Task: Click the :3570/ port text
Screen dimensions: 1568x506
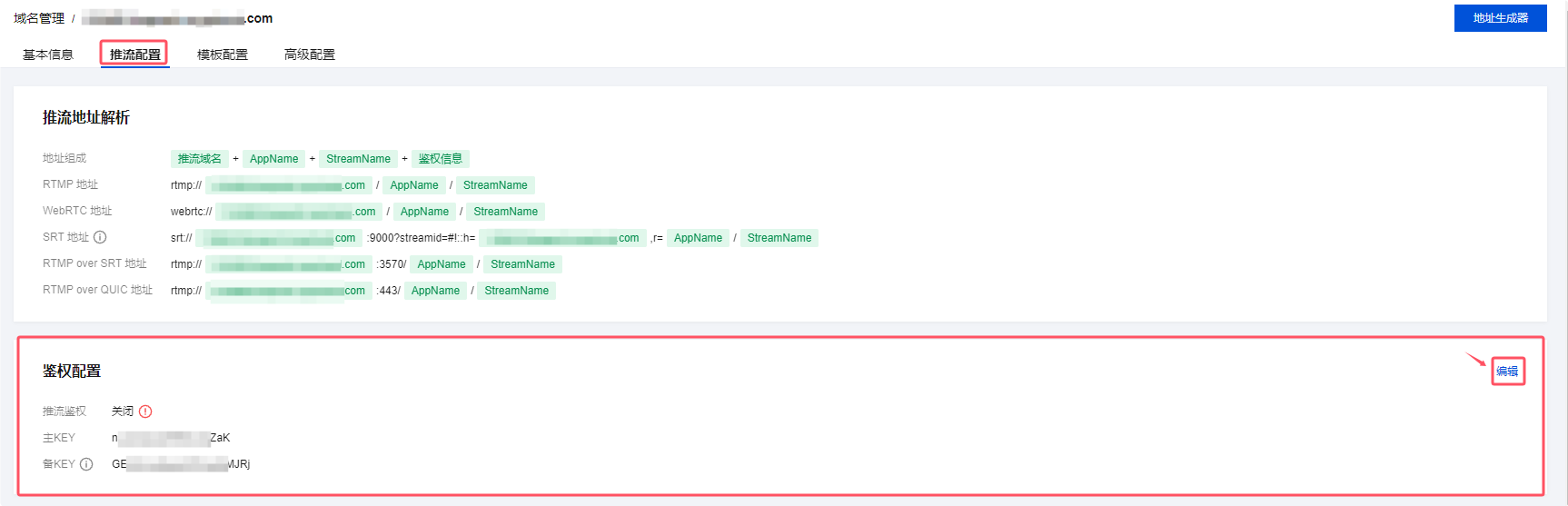Action: pyautogui.click(x=392, y=264)
